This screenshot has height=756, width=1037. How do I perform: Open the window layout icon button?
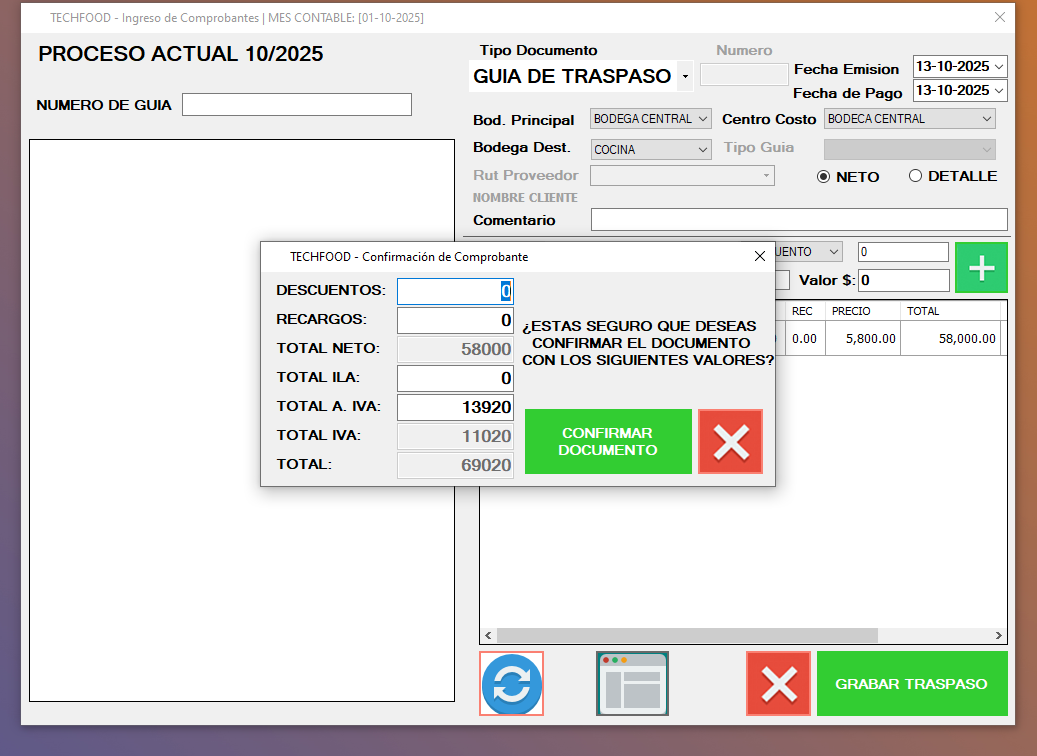[632, 684]
